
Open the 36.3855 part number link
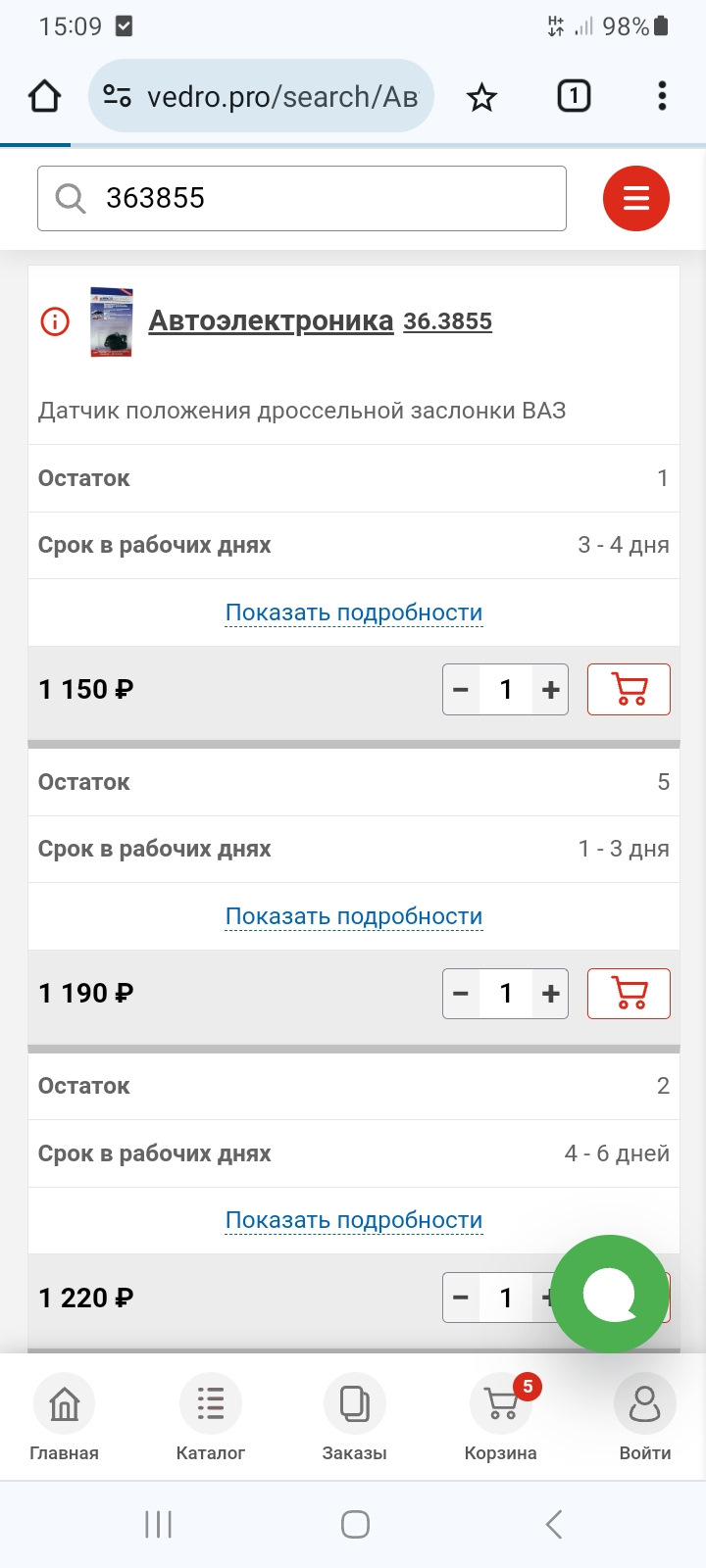pyautogui.click(x=448, y=320)
